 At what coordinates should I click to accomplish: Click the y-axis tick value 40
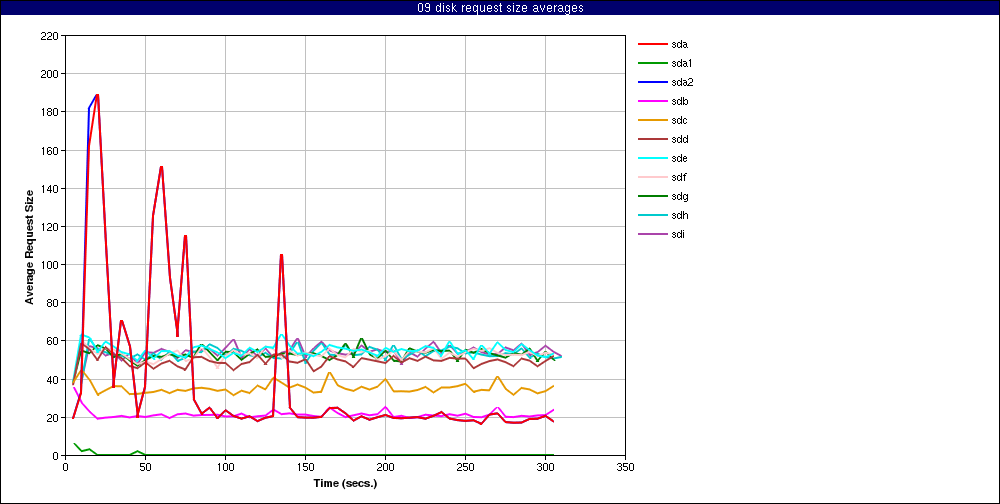point(53,380)
